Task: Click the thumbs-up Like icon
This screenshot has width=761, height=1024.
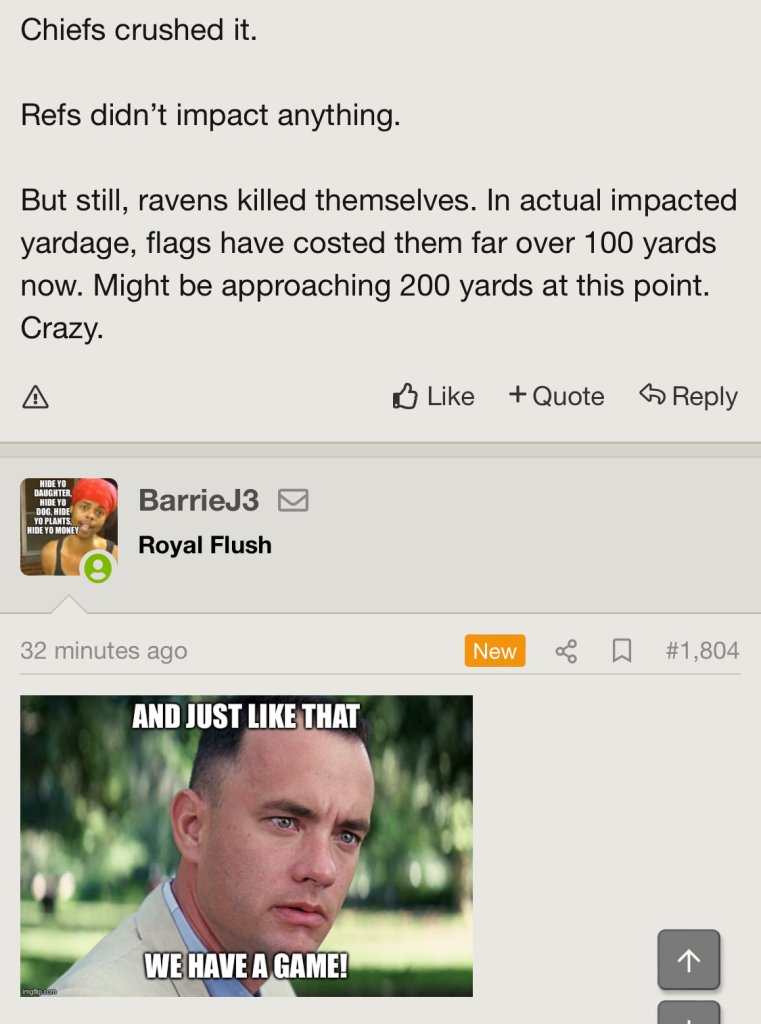Action: (405, 396)
